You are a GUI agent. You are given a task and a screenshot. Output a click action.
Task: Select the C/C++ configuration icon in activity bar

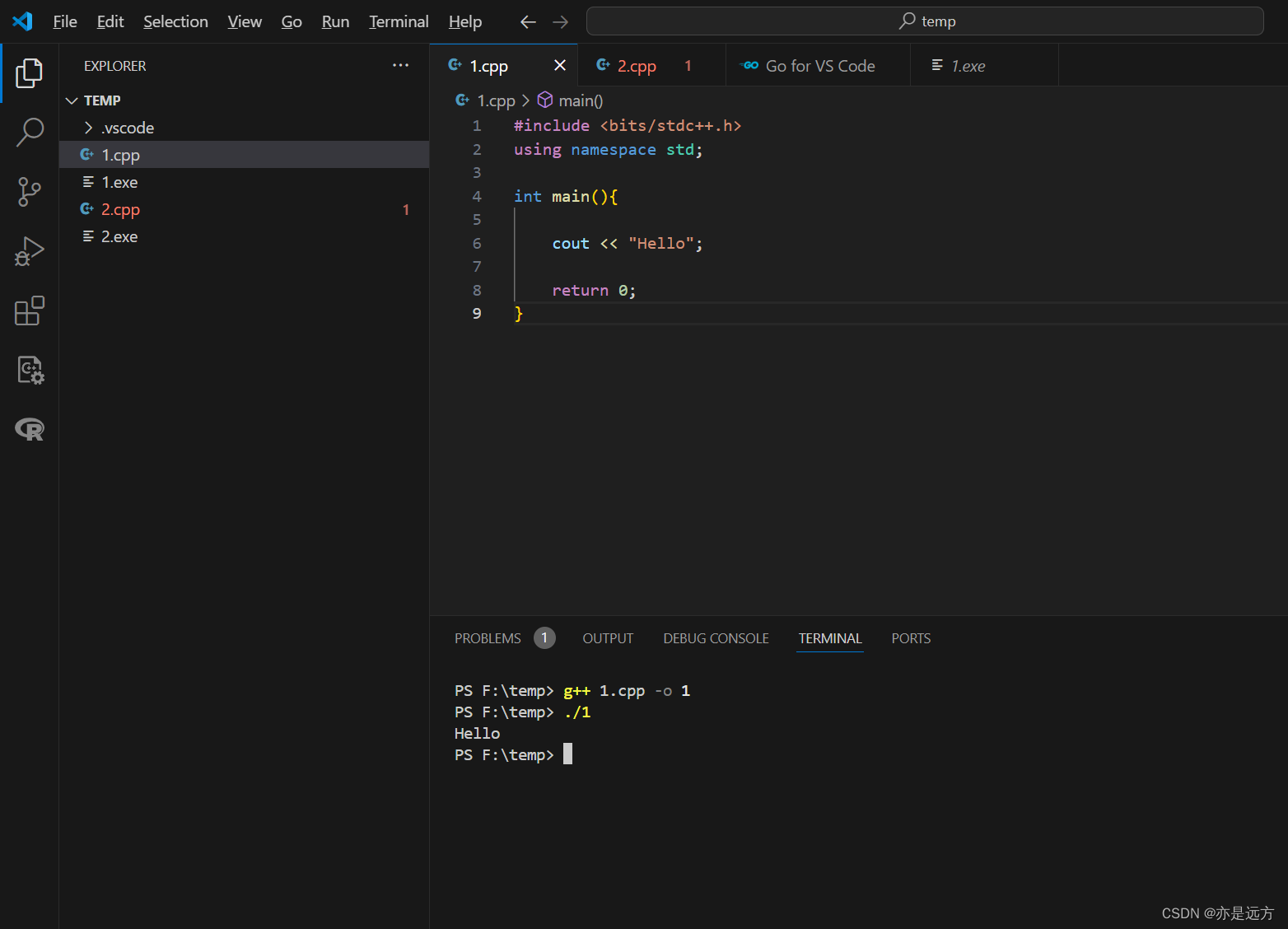click(x=30, y=370)
